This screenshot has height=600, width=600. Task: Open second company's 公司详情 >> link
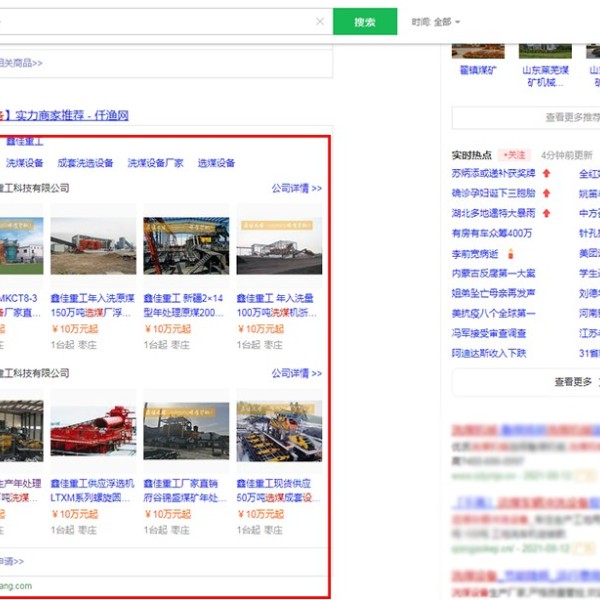(x=297, y=373)
